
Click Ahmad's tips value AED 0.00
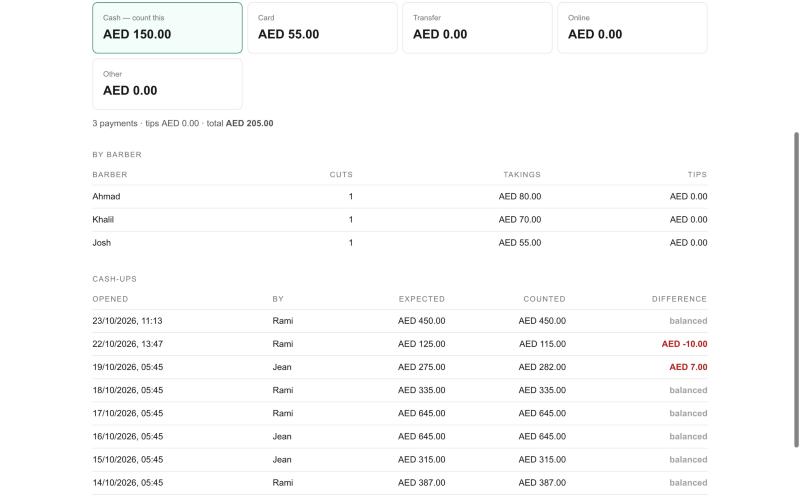pos(689,196)
